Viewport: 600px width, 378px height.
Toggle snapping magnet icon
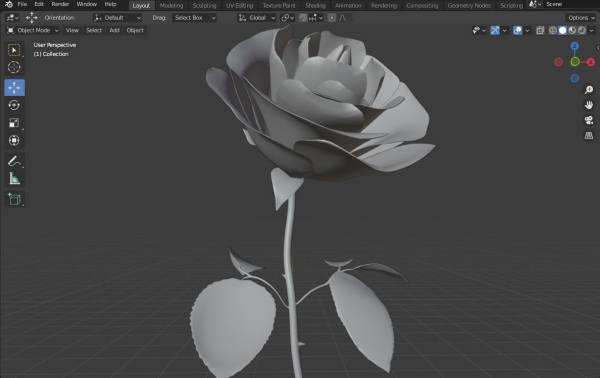(303, 18)
